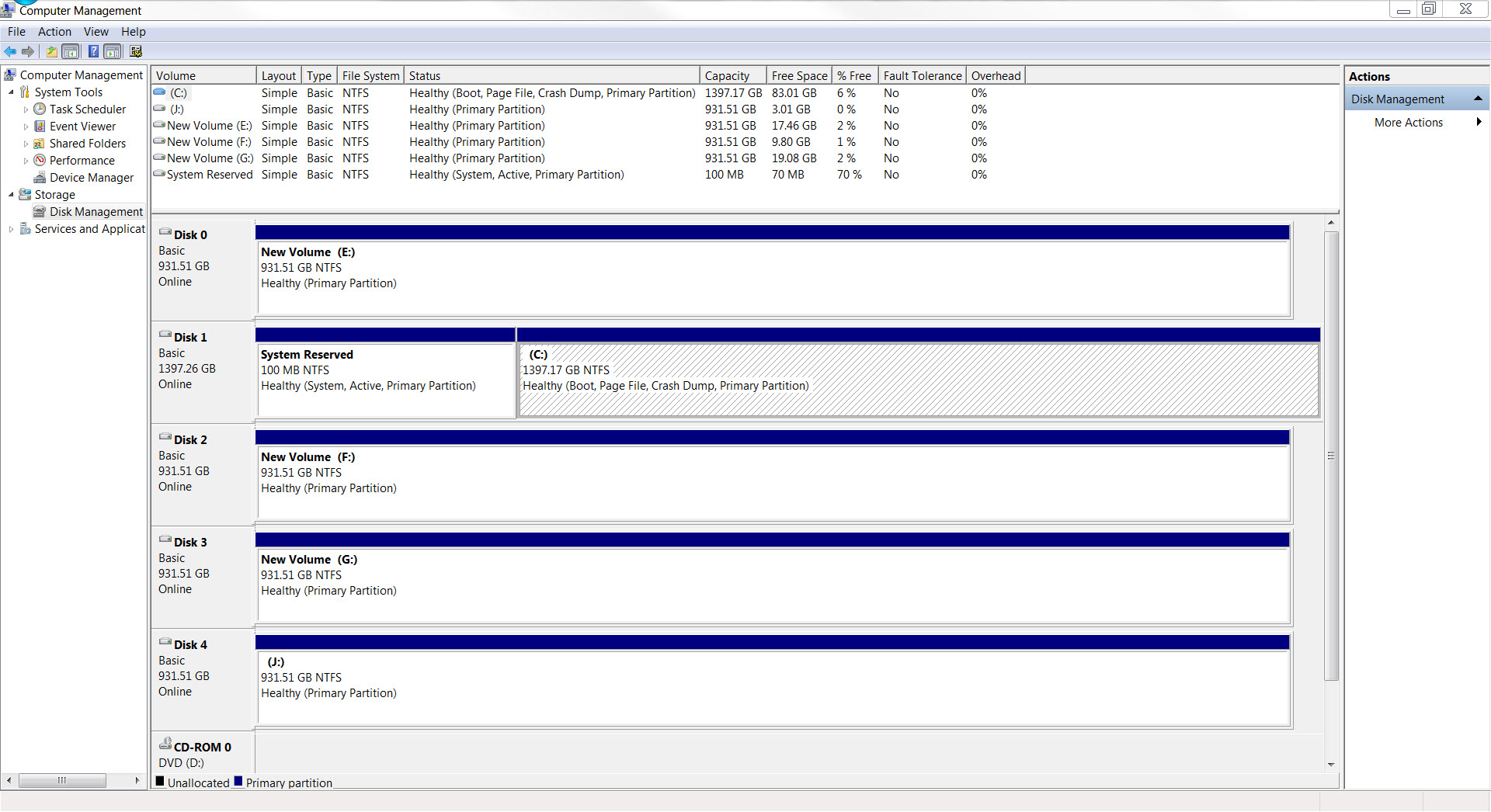The image size is (1491, 812).
Task: Sort by the File System column header
Action: tap(370, 75)
